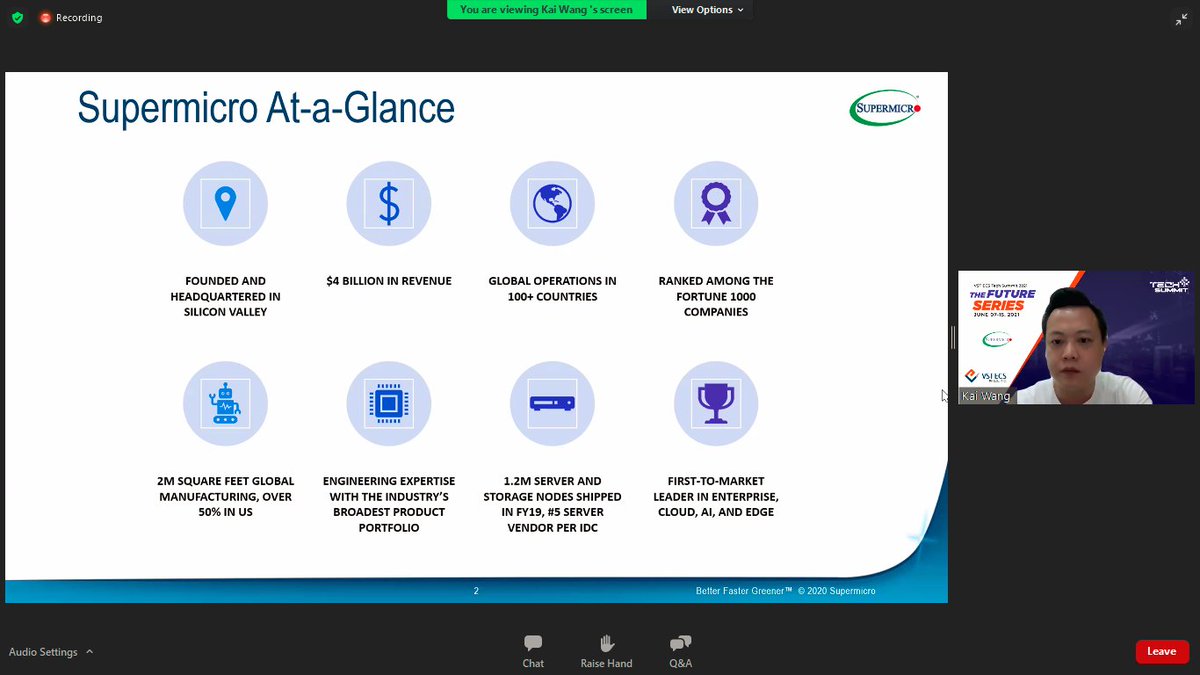Click Founded and Headquartered in Silicon Valley text

pyautogui.click(x=225, y=296)
